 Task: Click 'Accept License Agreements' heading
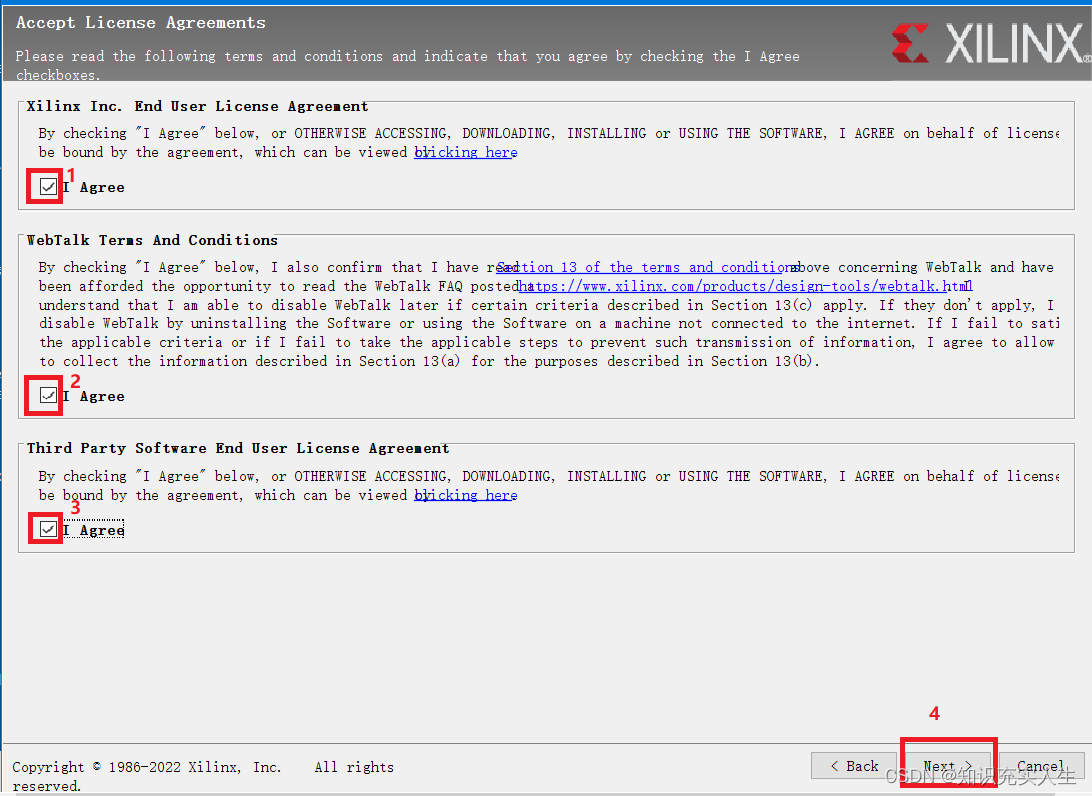[x=141, y=23]
